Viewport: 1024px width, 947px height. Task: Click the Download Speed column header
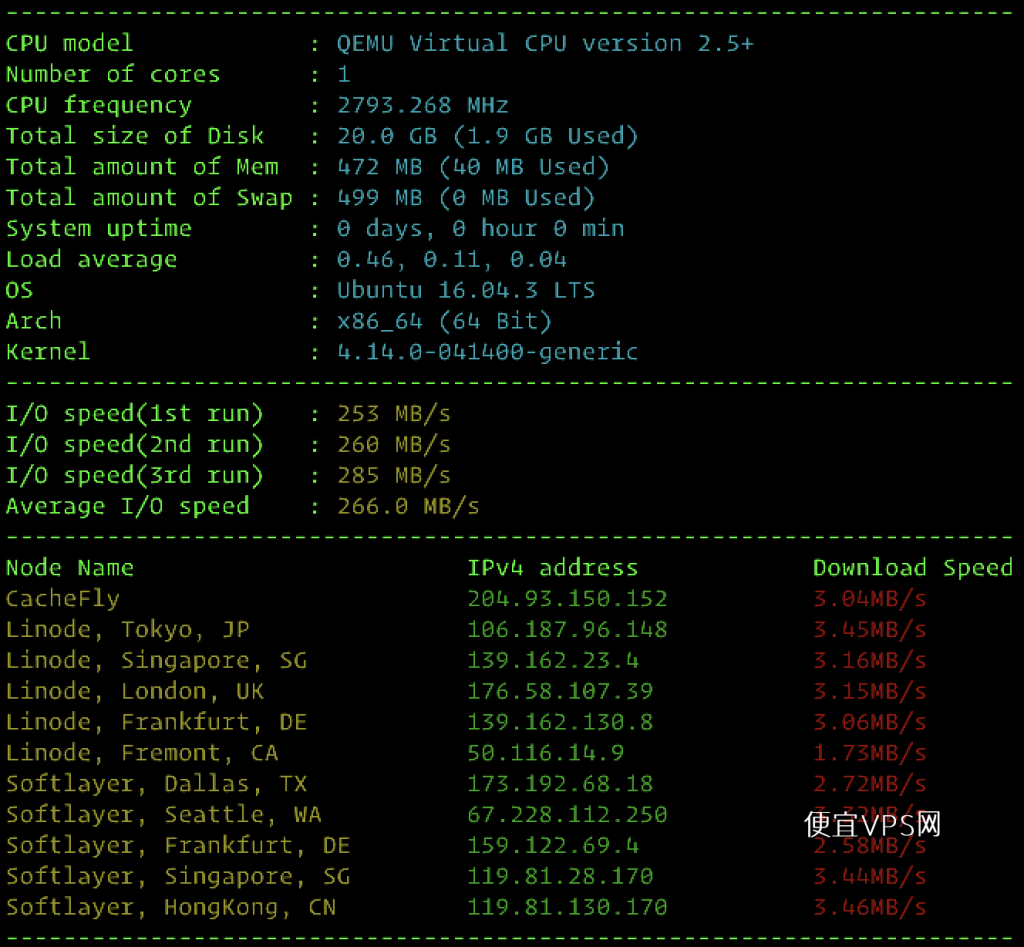(x=912, y=568)
